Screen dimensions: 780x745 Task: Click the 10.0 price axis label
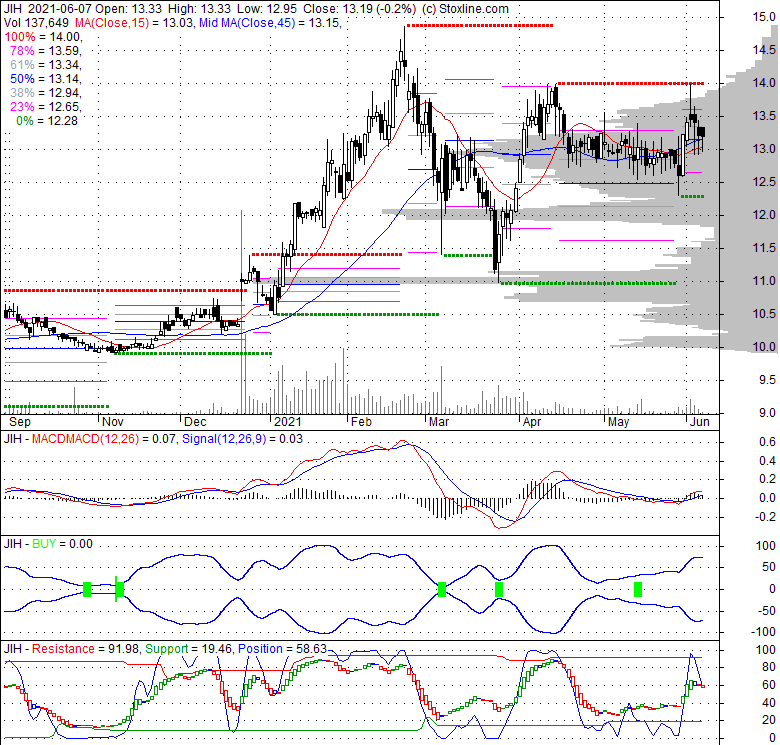764,347
